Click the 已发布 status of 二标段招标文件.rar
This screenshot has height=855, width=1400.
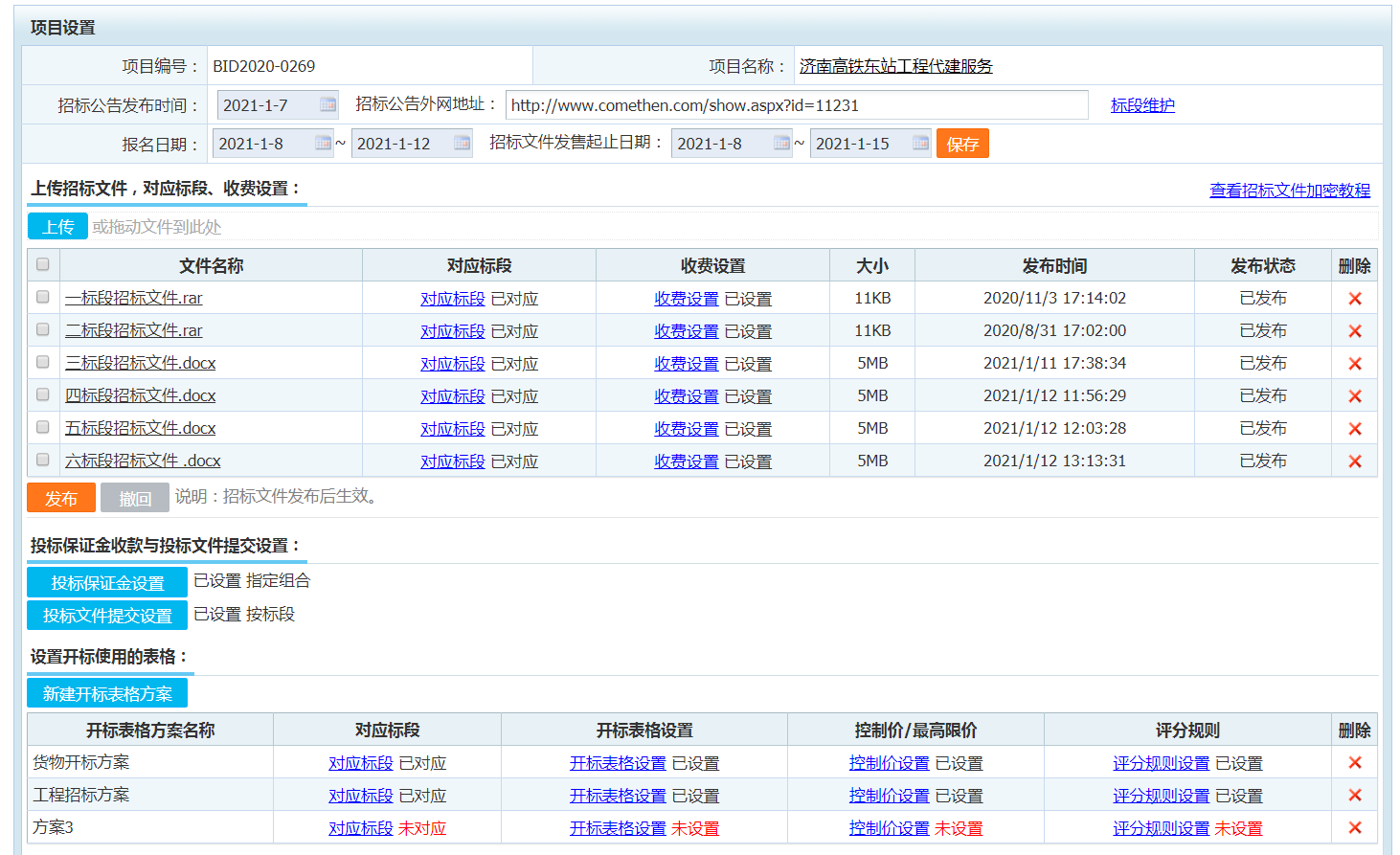tap(1263, 330)
